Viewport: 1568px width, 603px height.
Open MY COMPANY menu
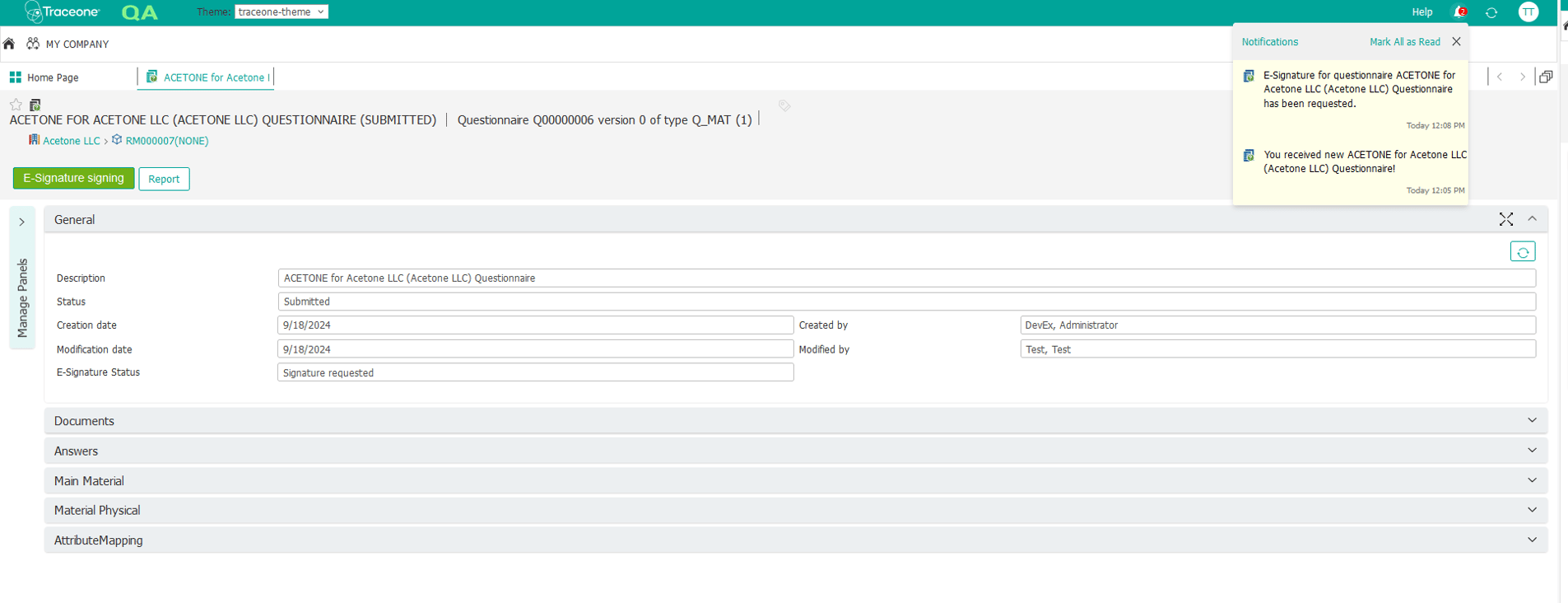point(77,44)
